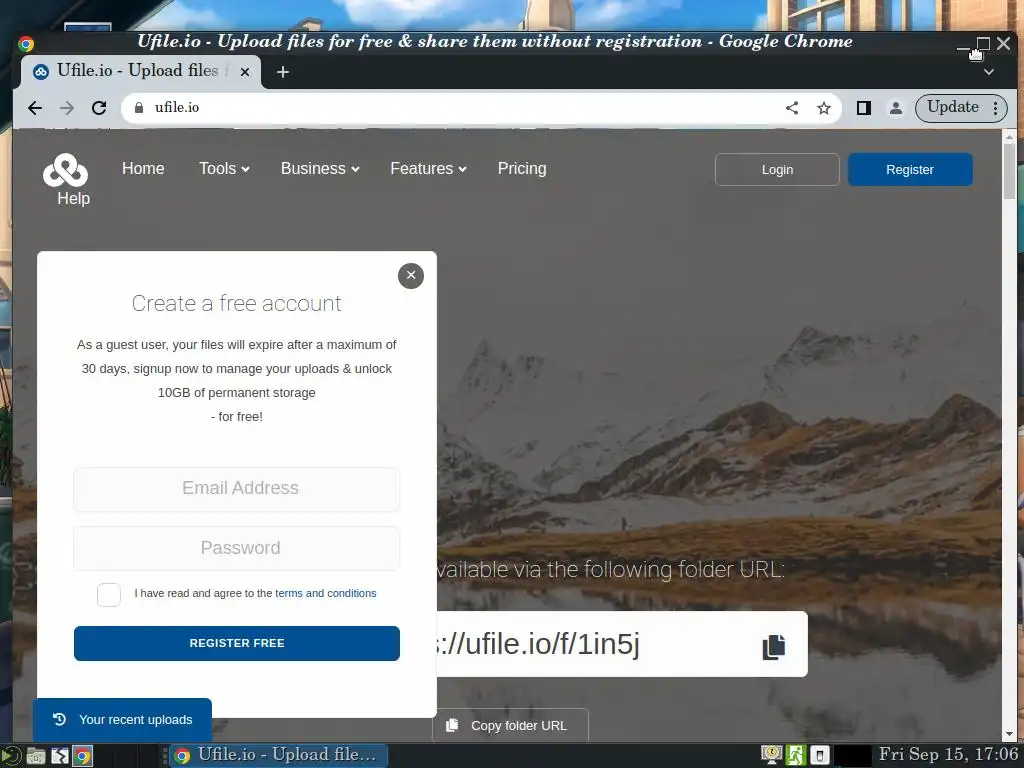
Task: Open the Pricing page
Action: click(522, 168)
